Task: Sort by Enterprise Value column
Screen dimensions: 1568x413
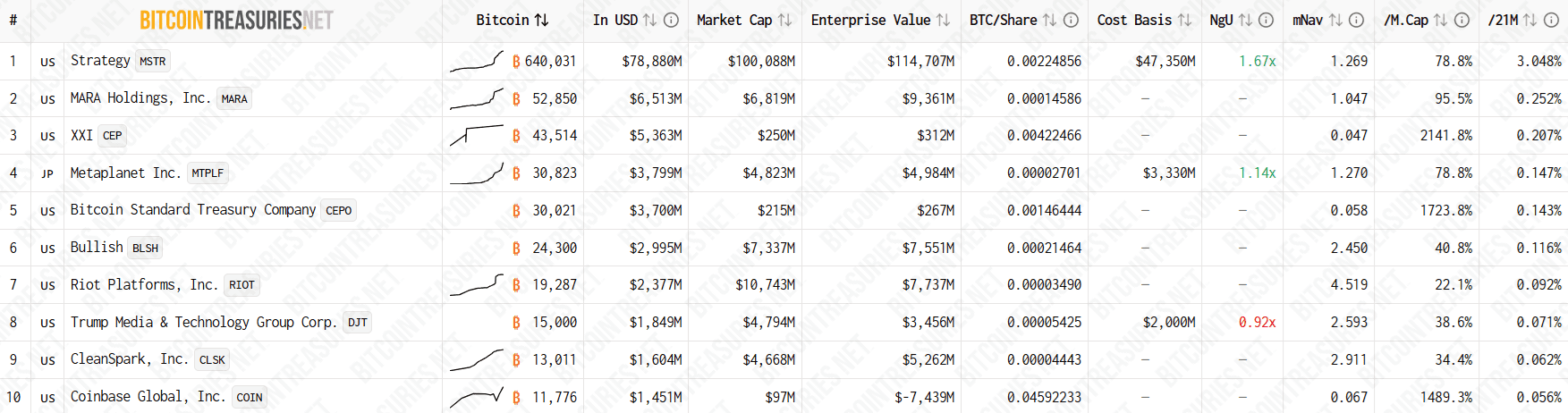Action: click(x=943, y=20)
